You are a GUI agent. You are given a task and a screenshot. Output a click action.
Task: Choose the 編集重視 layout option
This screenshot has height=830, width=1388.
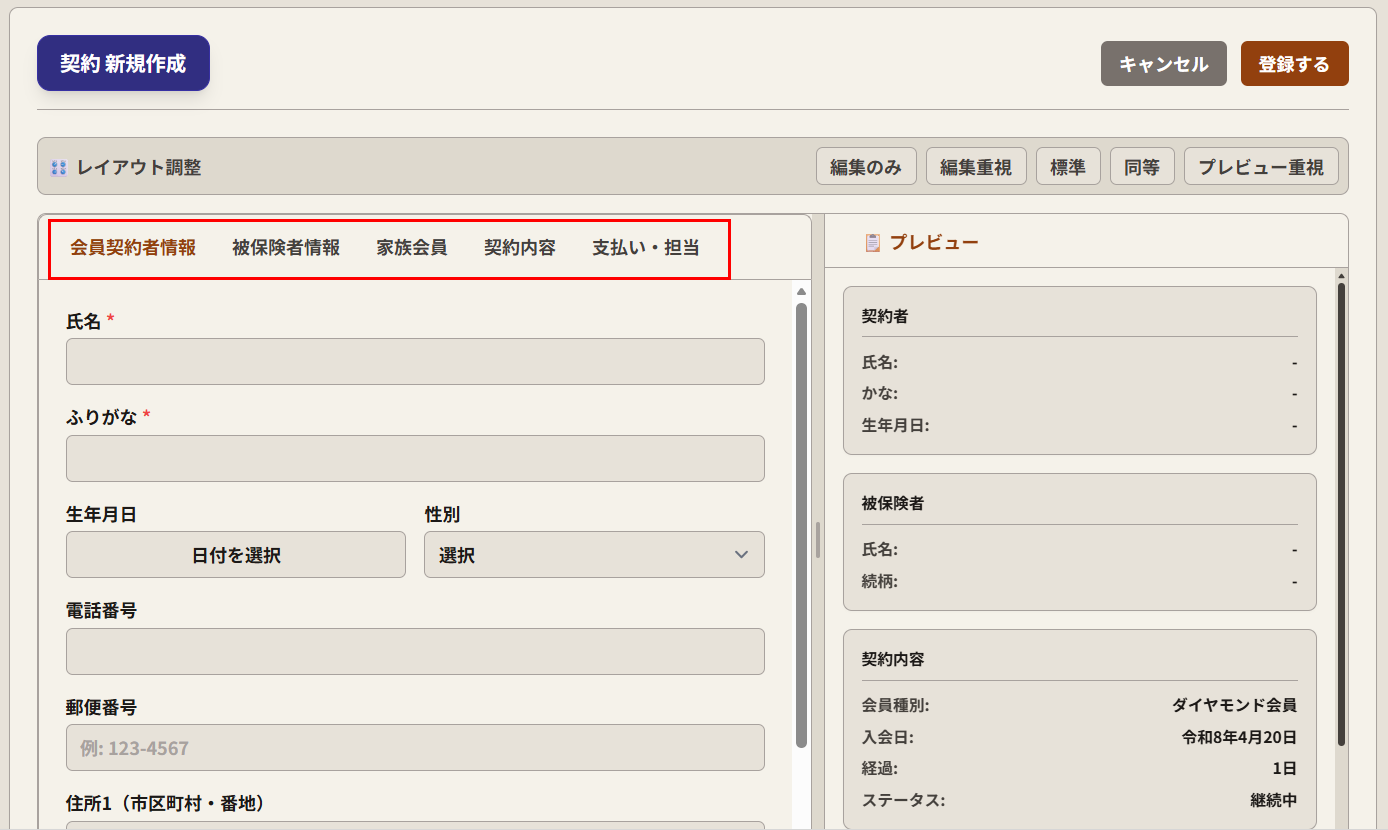(976, 167)
